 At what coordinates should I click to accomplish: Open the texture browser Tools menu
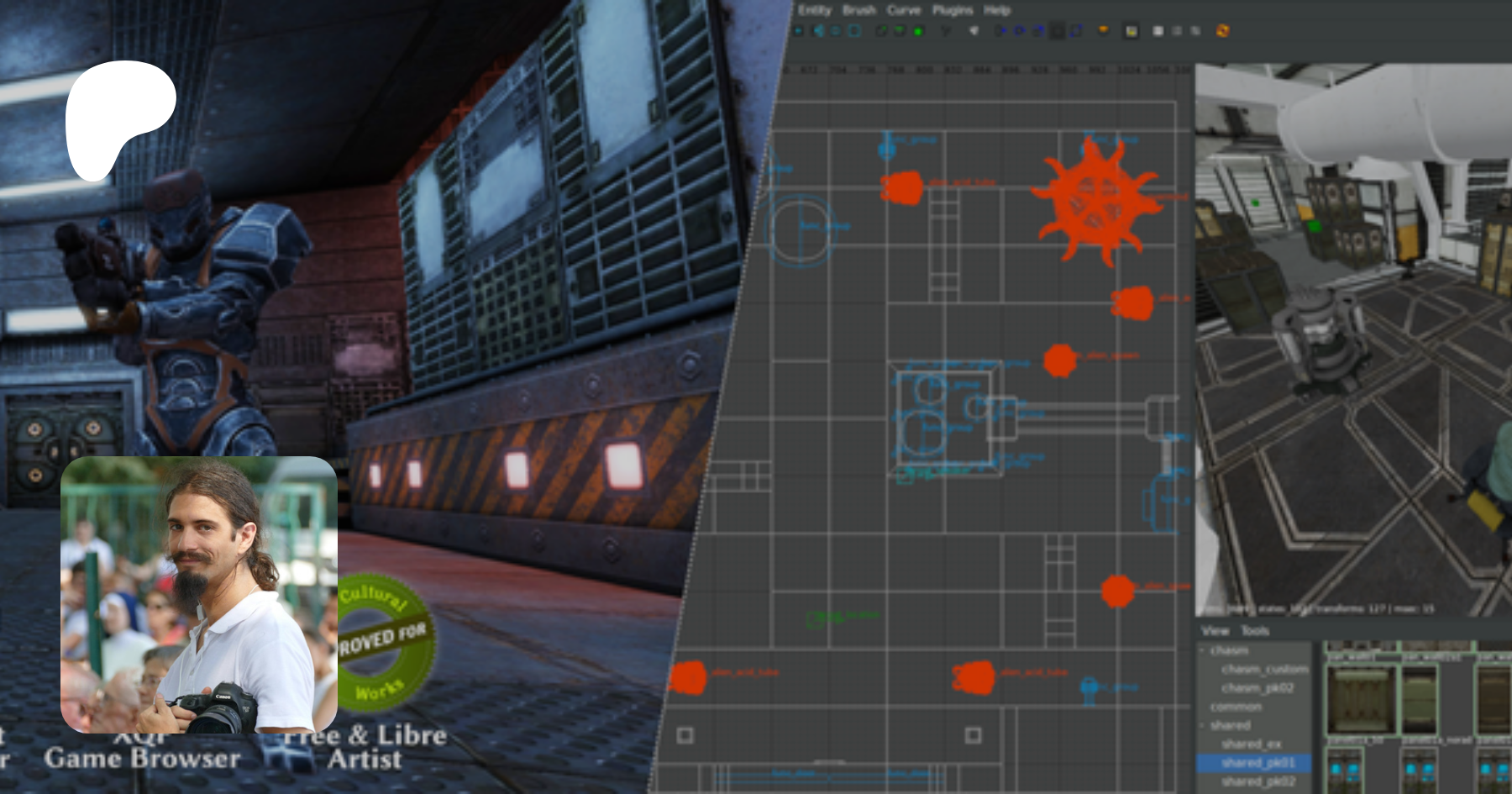click(x=1254, y=630)
